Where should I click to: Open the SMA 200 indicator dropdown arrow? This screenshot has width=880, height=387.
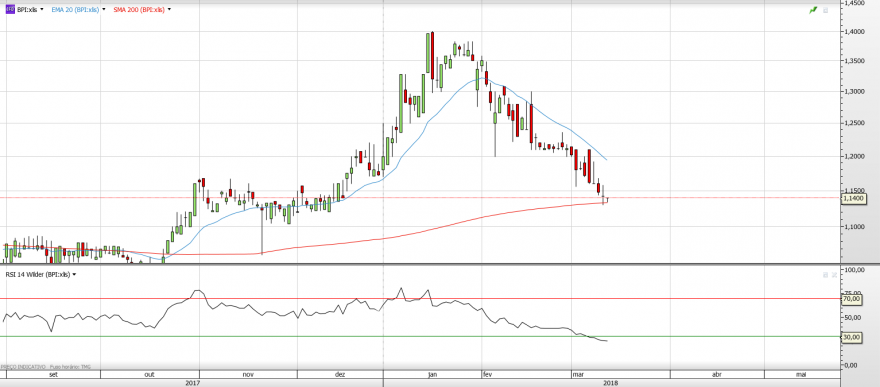169,10
